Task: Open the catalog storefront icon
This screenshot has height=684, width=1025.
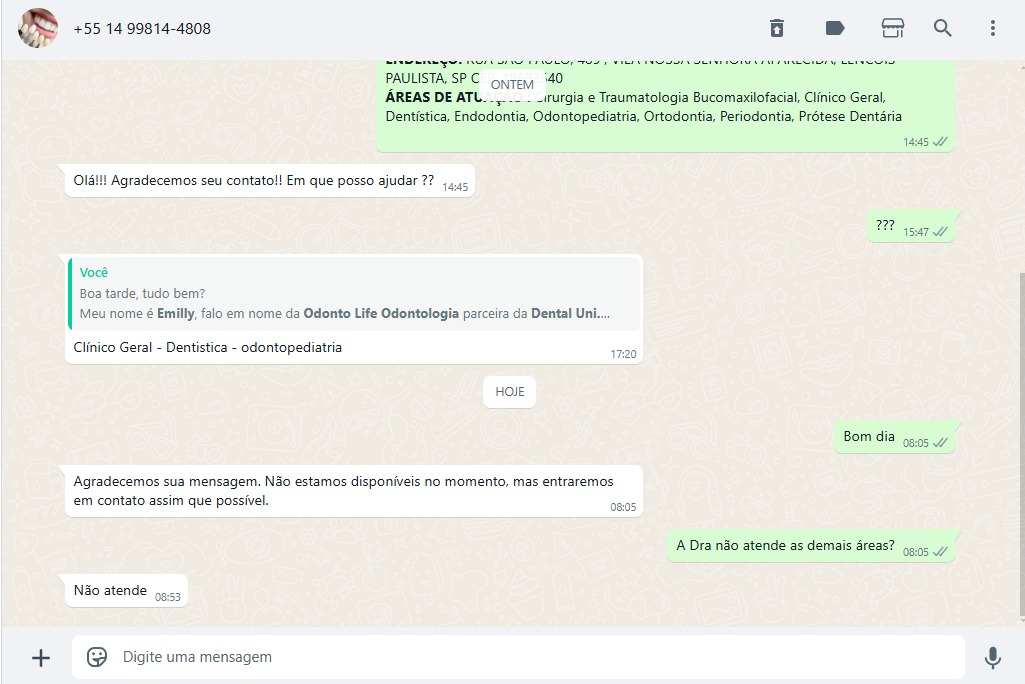Action: tap(892, 28)
